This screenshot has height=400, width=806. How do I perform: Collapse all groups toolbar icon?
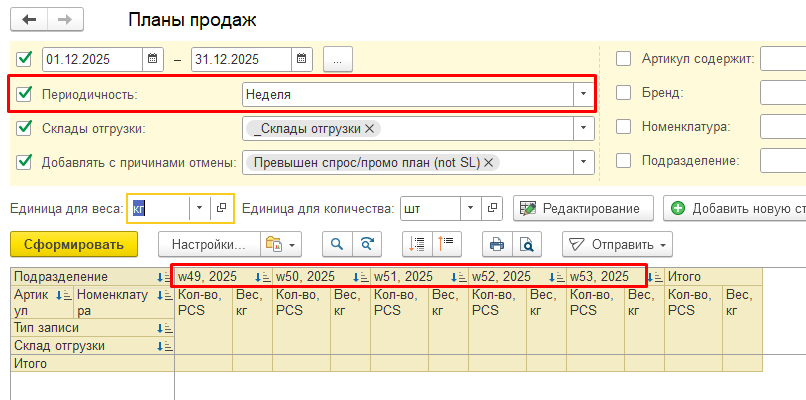pos(445,243)
